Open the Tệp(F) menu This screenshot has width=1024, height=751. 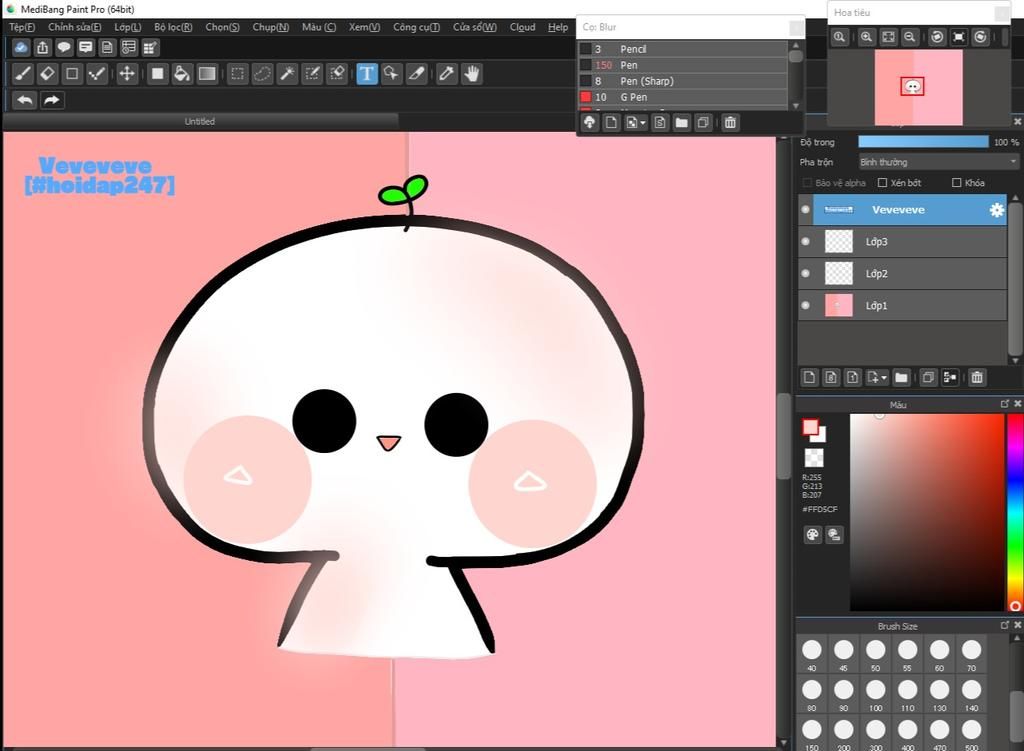(x=22, y=27)
